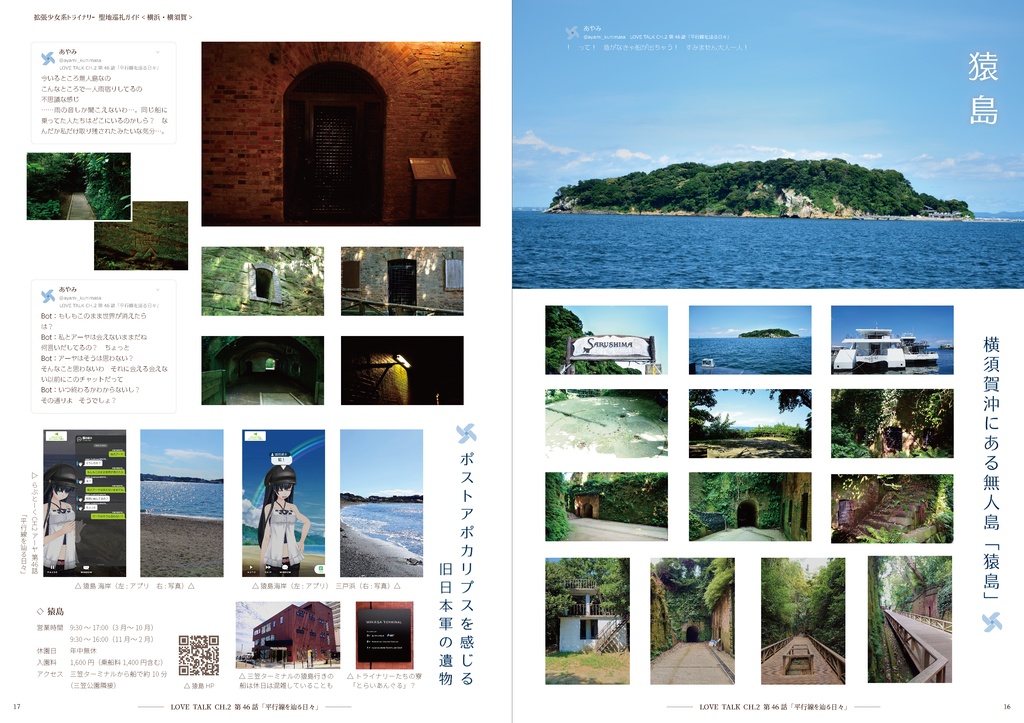The image size is (1024, 723).
Task: Click the 三笠ターミナルから船で約10分 access line
Action: pyautogui.click(x=118, y=674)
